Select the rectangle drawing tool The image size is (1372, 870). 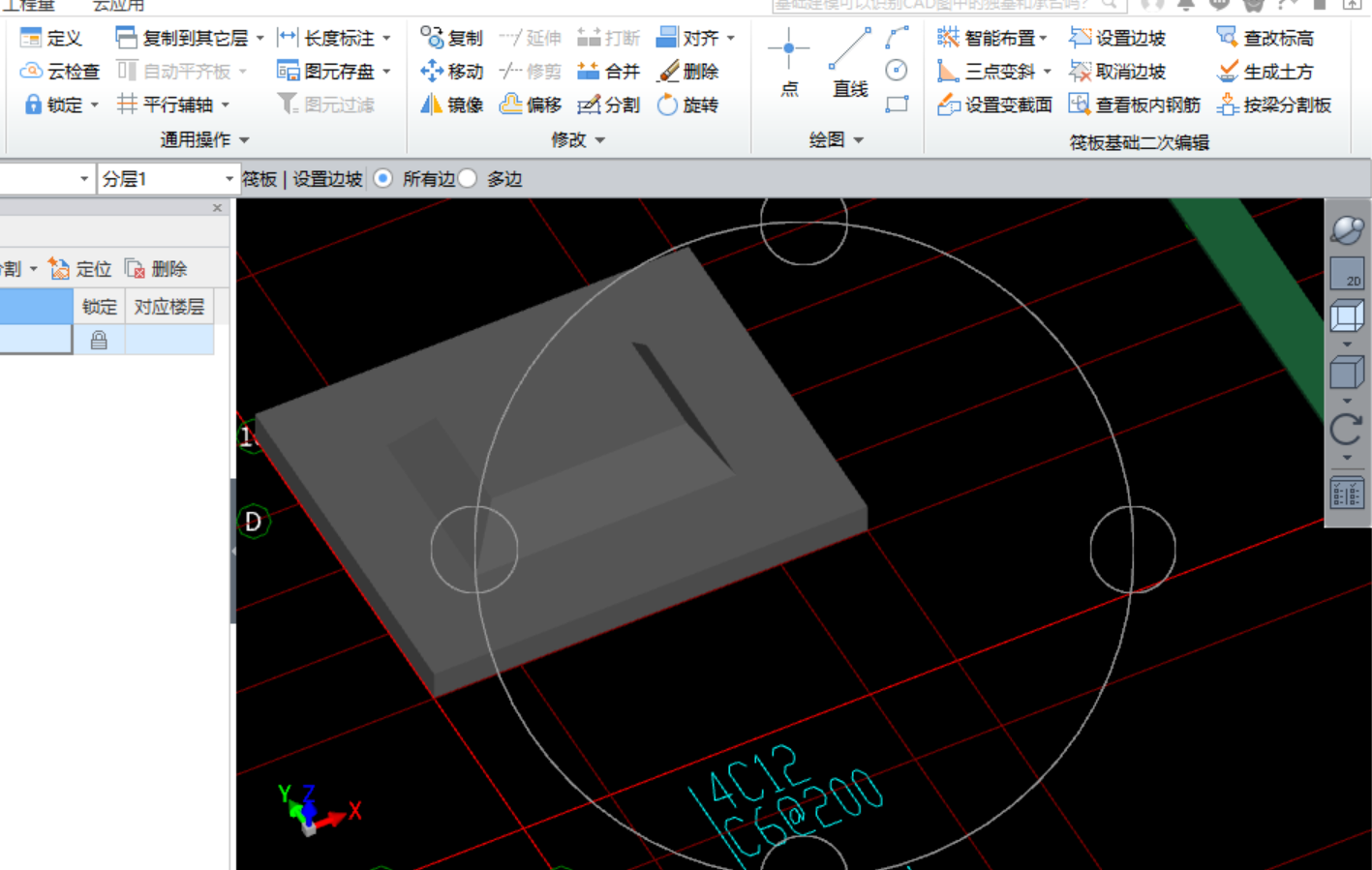[x=898, y=104]
